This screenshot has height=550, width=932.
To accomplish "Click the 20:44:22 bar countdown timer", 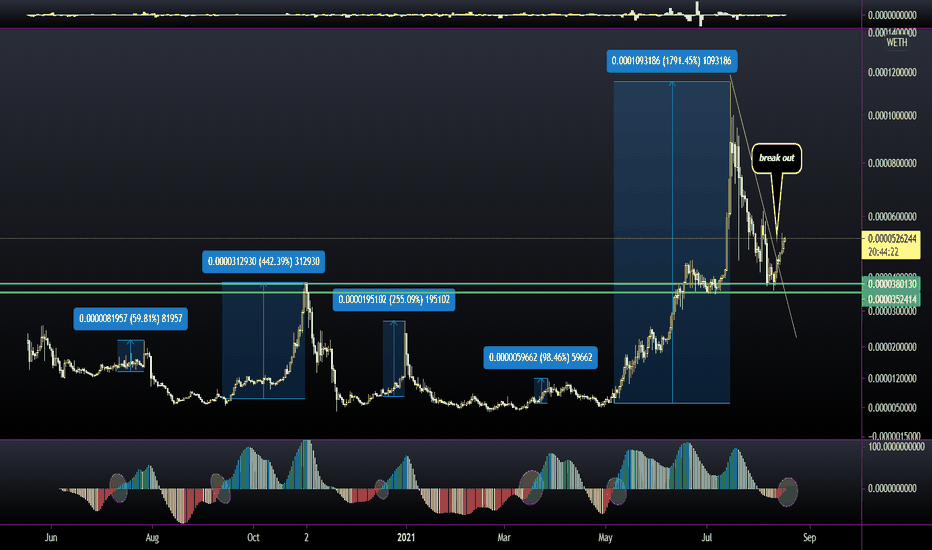I will [883, 252].
